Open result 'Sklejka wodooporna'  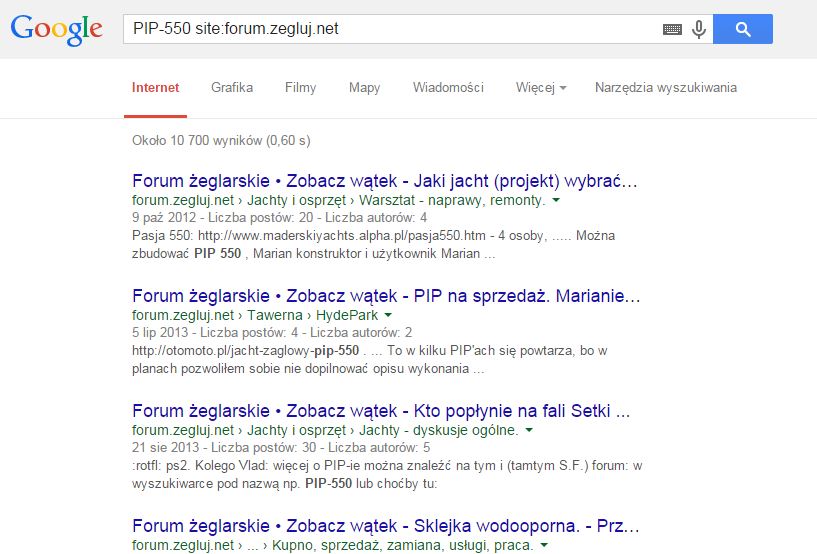click(x=386, y=526)
